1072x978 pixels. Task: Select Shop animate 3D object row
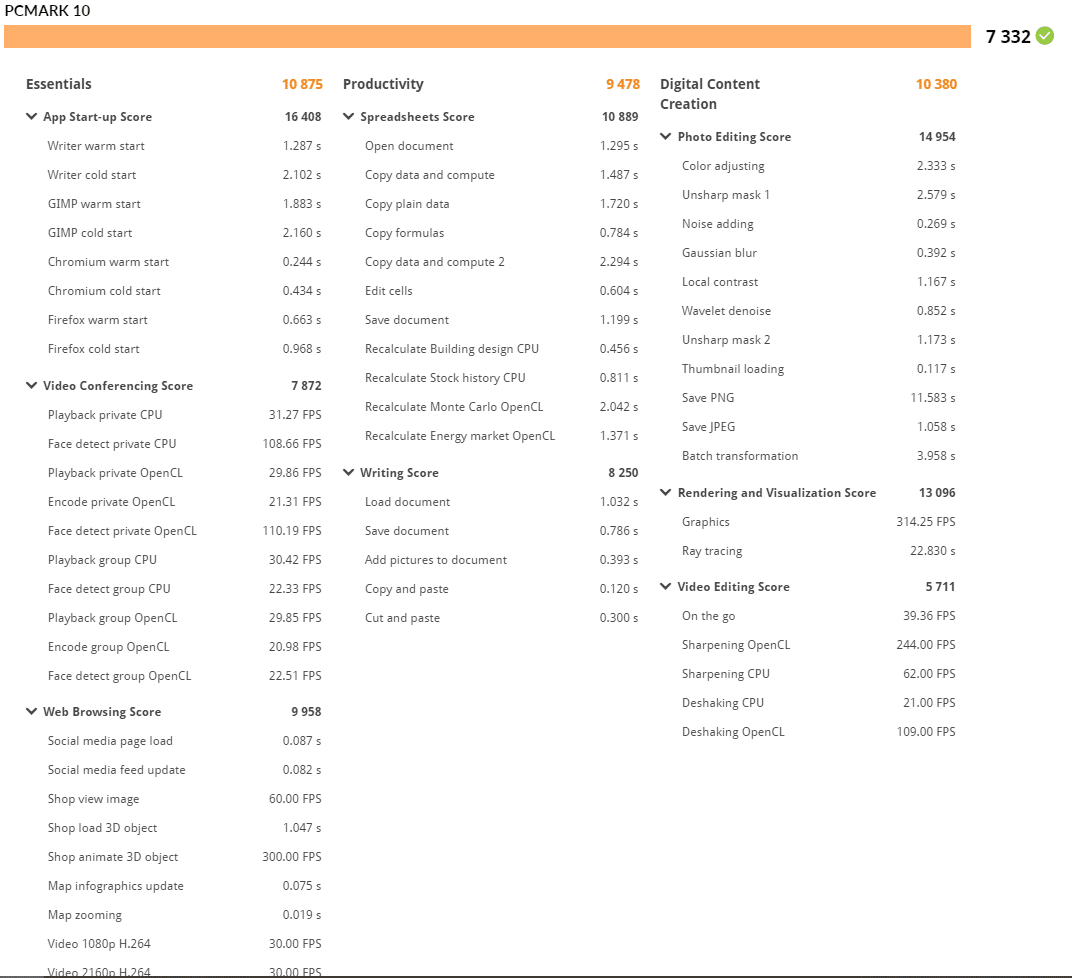pos(185,857)
